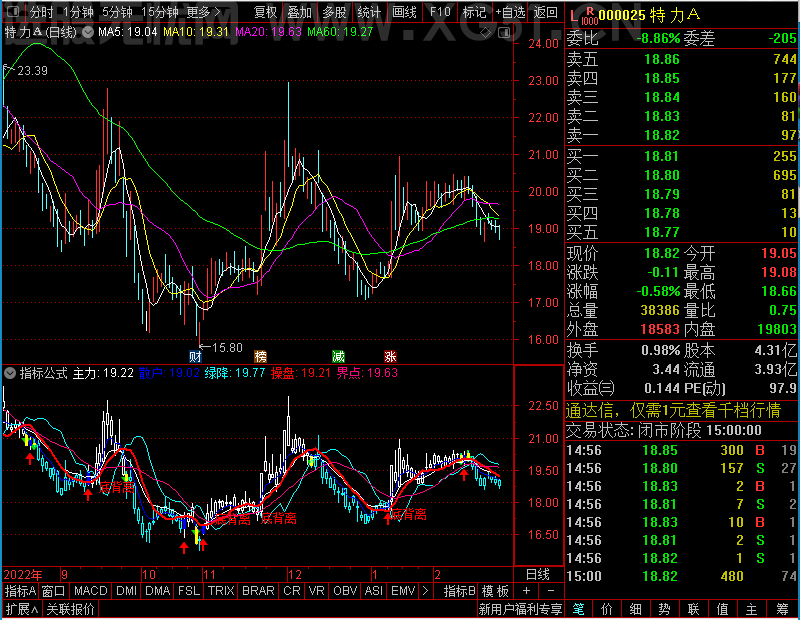
Task: Switch the indicator to DMA
Action: [x=158, y=591]
